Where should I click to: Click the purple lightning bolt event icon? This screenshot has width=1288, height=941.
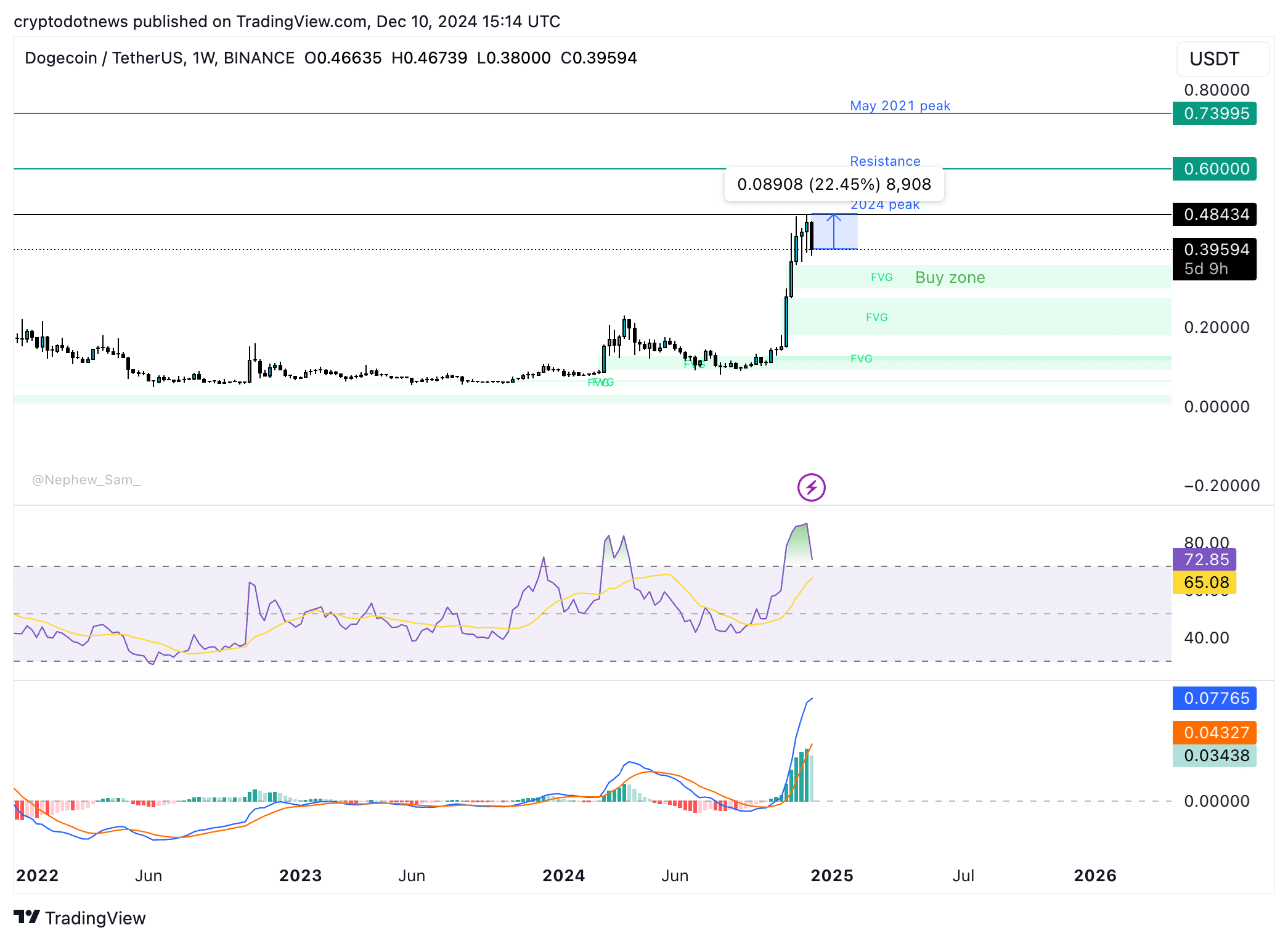(811, 487)
